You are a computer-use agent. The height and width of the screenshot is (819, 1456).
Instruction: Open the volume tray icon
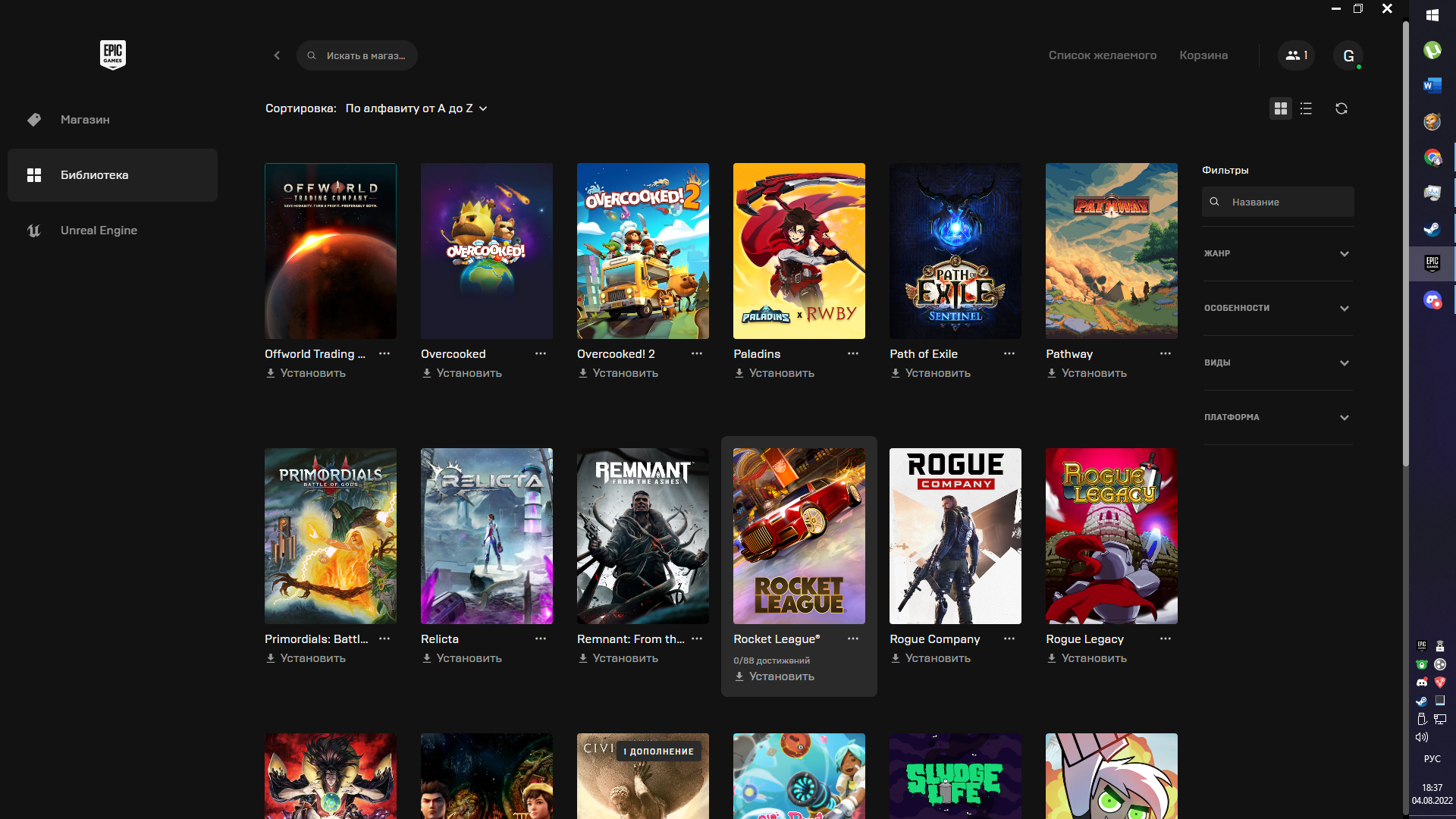[1422, 737]
